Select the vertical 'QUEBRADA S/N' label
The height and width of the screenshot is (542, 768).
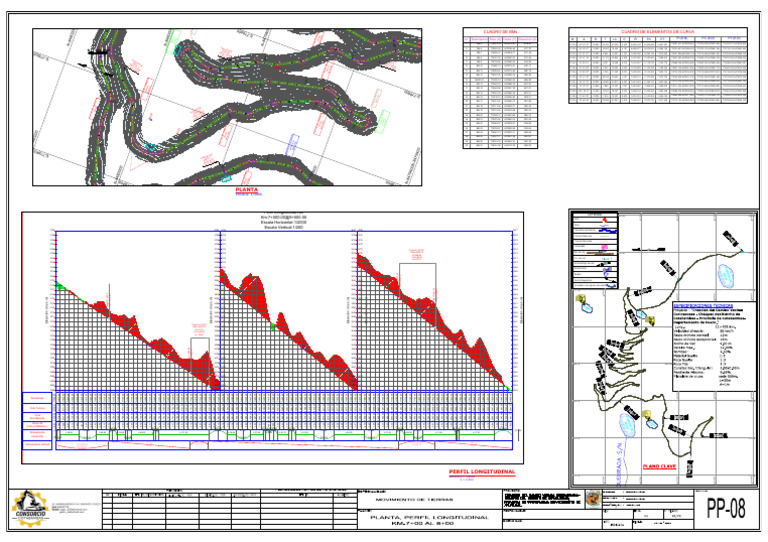(x=619, y=463)
